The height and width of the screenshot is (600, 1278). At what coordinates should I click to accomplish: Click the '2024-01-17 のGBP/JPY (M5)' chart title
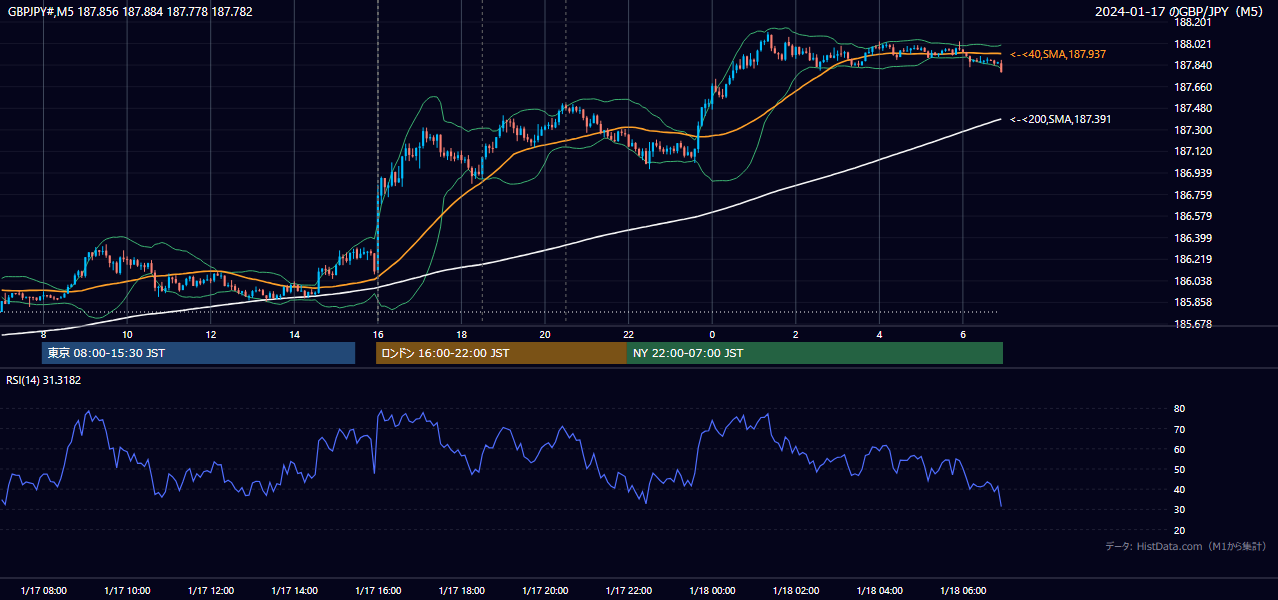pyautogui.click(x=1181, y=12)
